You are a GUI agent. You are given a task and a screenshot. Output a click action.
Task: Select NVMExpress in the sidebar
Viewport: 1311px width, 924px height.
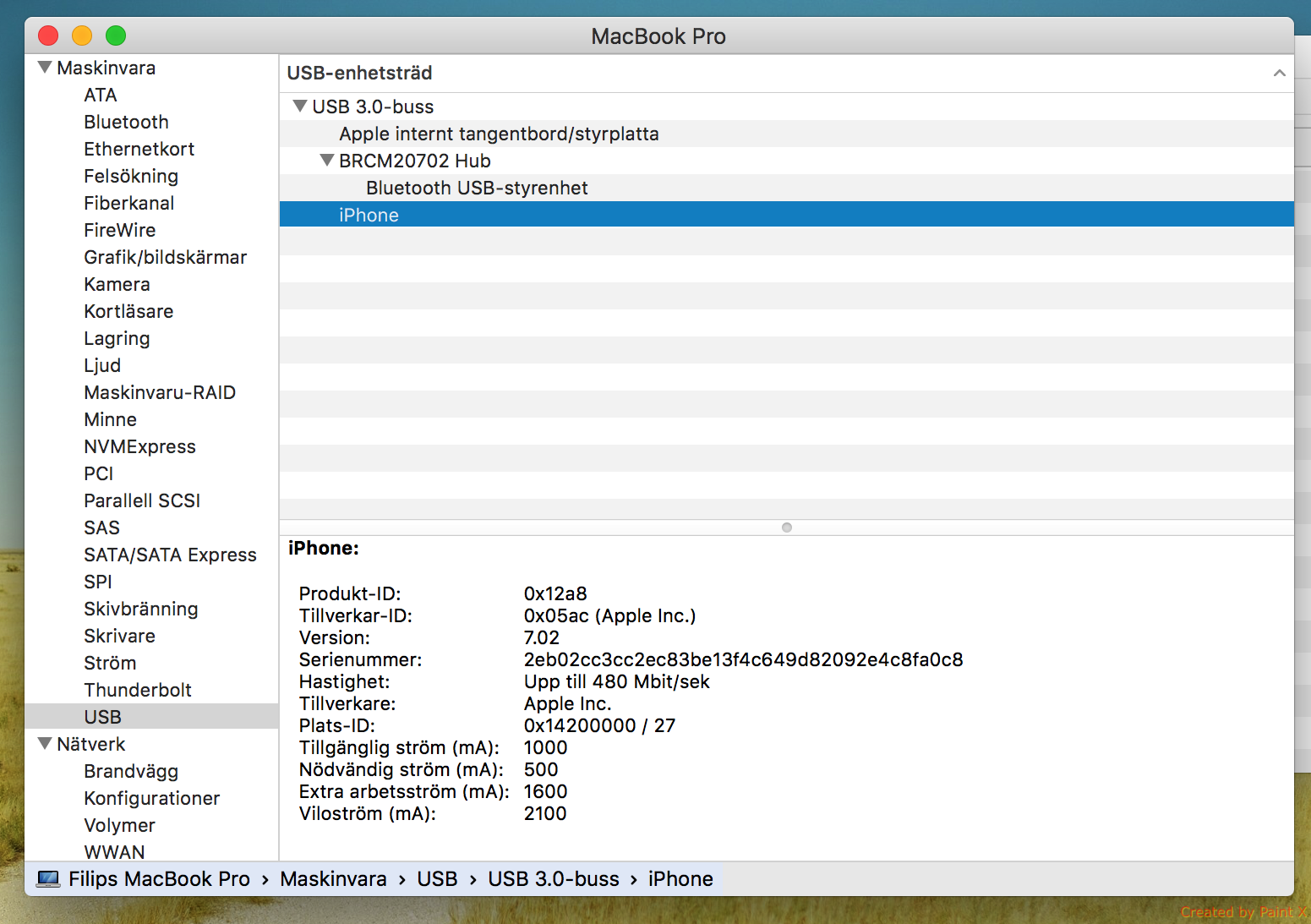click(x=139, y=446)
